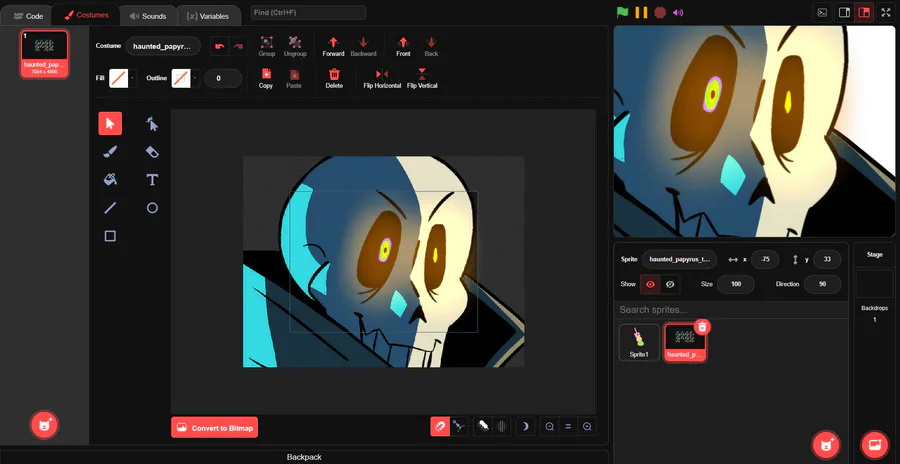Click the Redo arrow
This screenshot has width=900, height=464.
click(238, 46)
